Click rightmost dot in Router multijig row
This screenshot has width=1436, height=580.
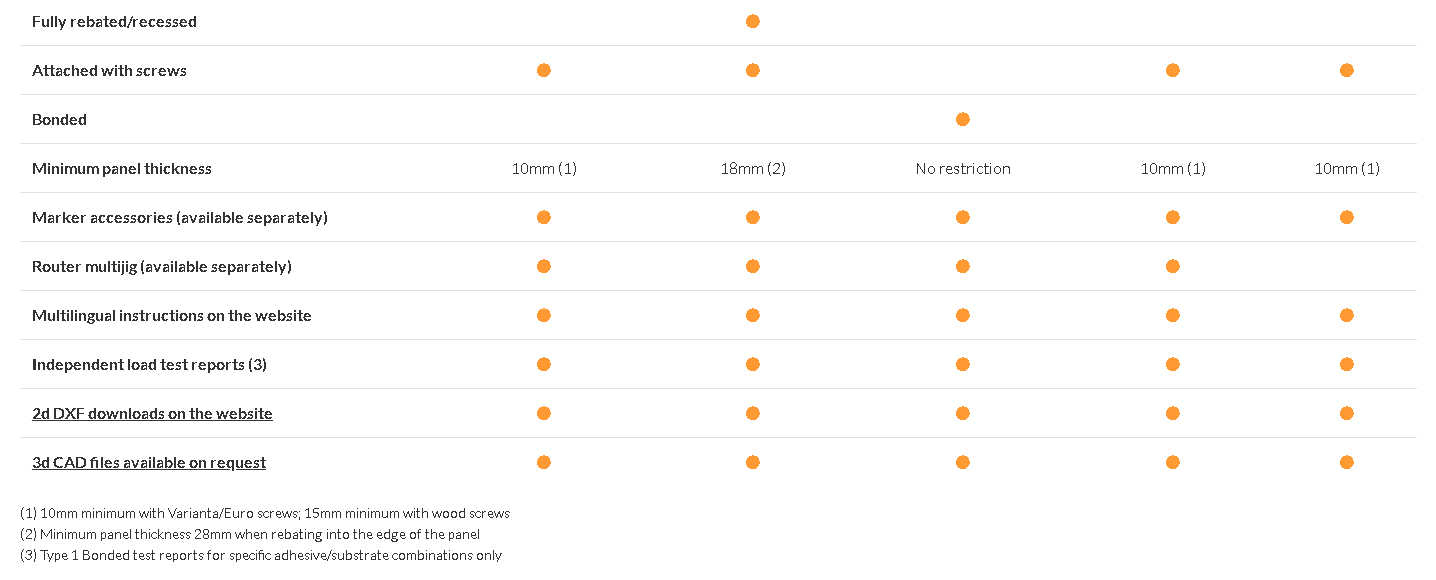point(1173,266)
